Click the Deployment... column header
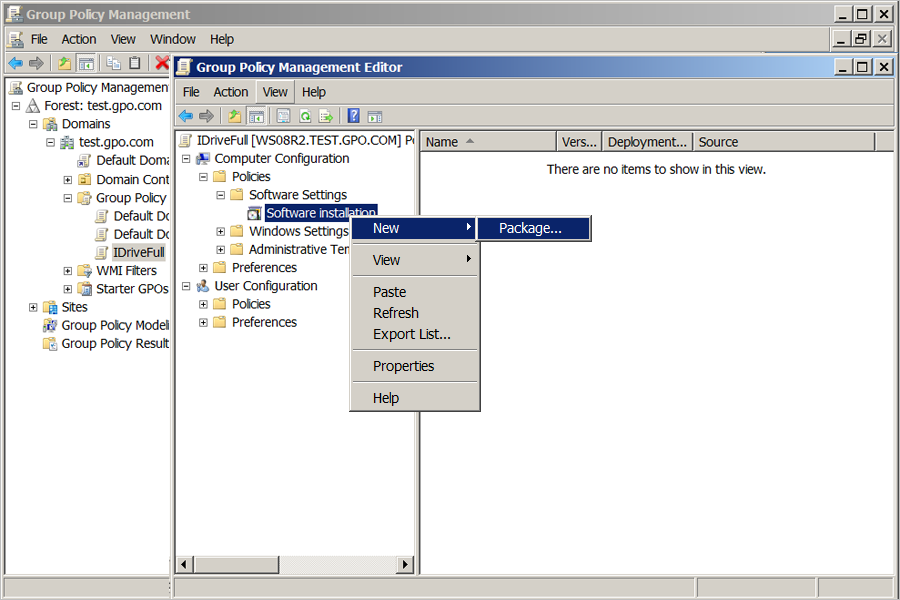 tap(647, 142)
